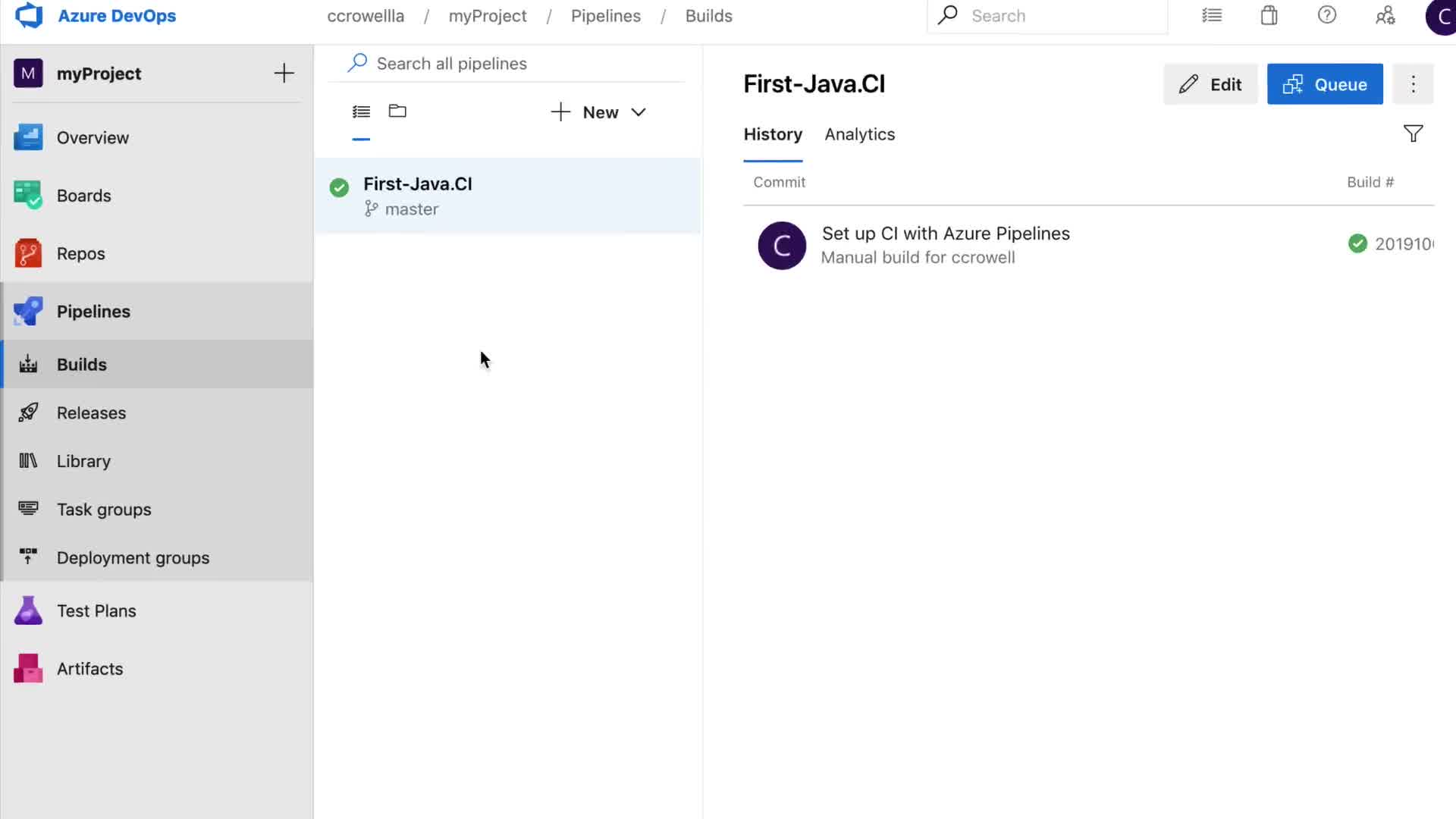The width and height of the screenshot is (1456, 819).
Task: Open the marketplace shopping bag icon
Action: 1269,16
